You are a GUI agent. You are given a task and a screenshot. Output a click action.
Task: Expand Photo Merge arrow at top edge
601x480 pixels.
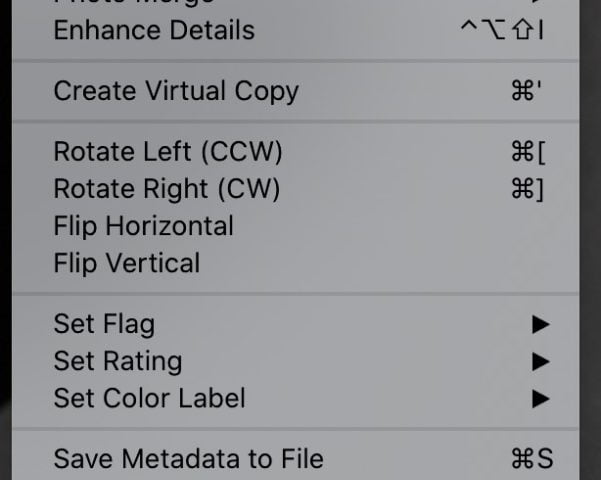540,3
